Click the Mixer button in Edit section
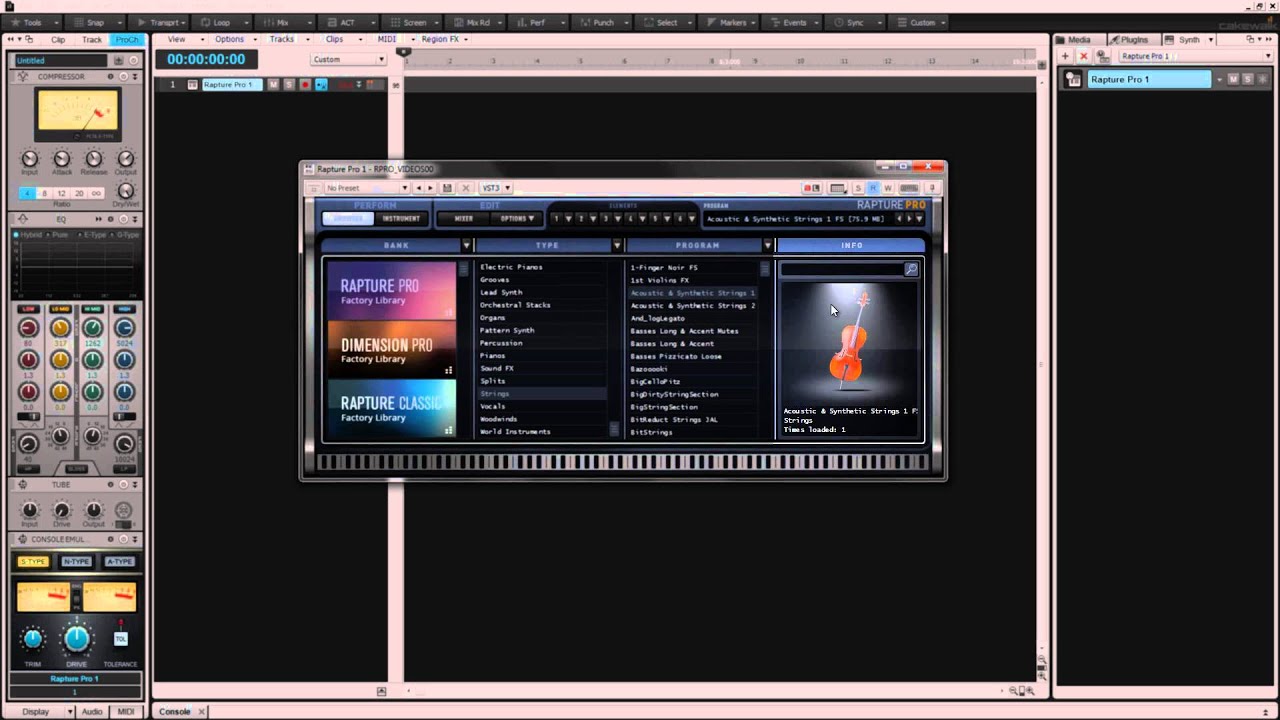Screen dimensions: 1280x720 464,218
